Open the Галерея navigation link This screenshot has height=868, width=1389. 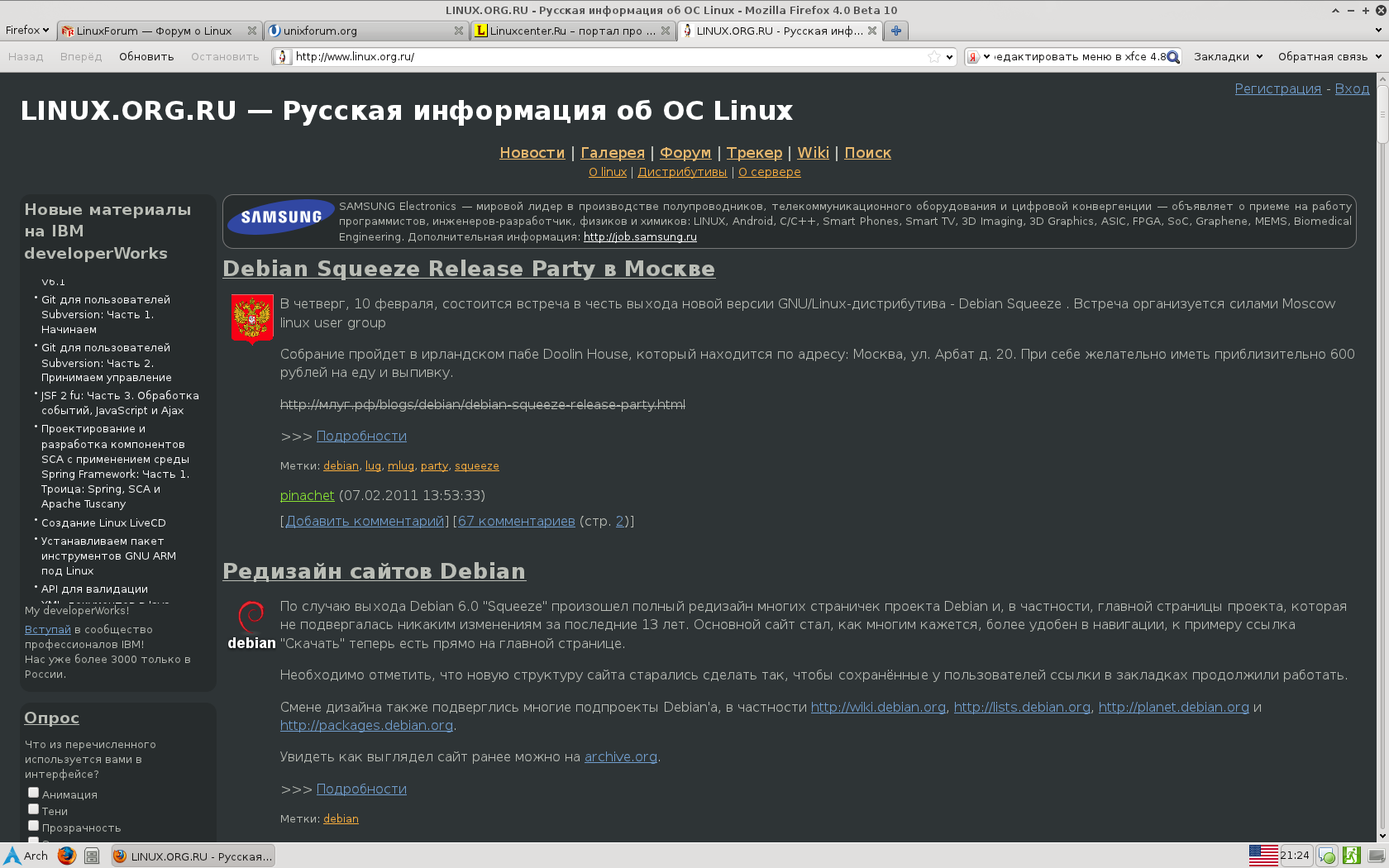coord(613,153)
